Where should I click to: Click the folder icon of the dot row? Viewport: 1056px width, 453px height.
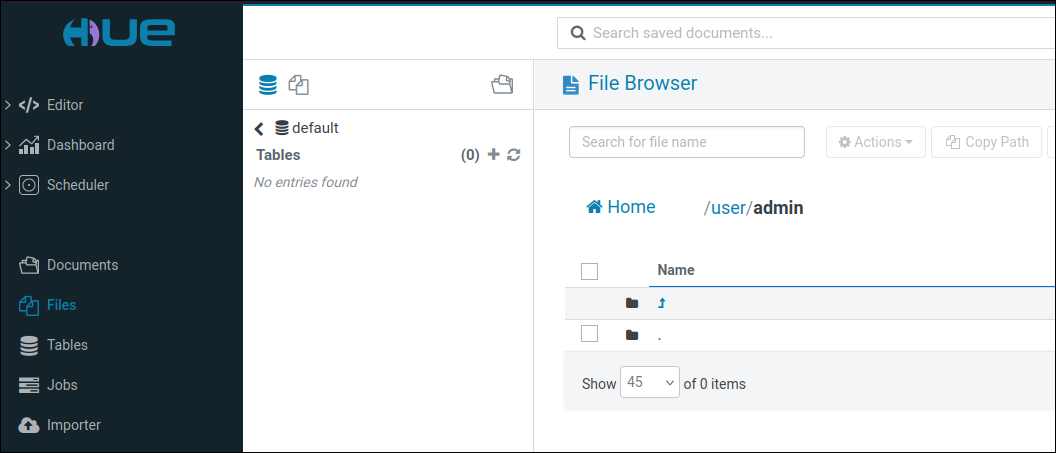click(x=632, y=335)
